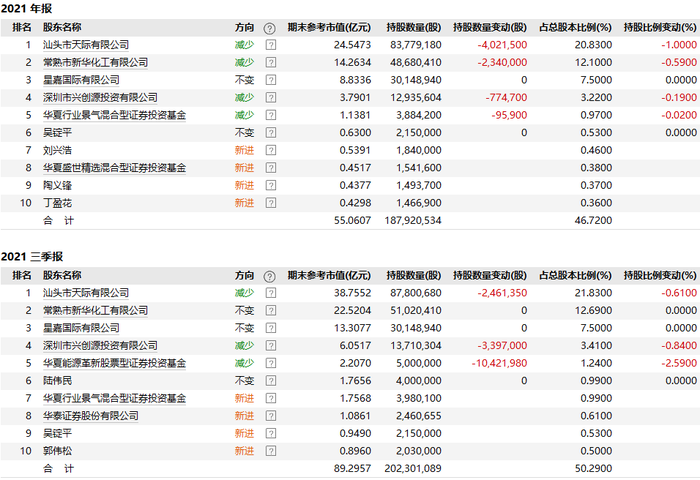The image size is (700, 480).
Task: Open 星嘉国际有限公司 link in 2021 三季报
Action: click(81, 328)
